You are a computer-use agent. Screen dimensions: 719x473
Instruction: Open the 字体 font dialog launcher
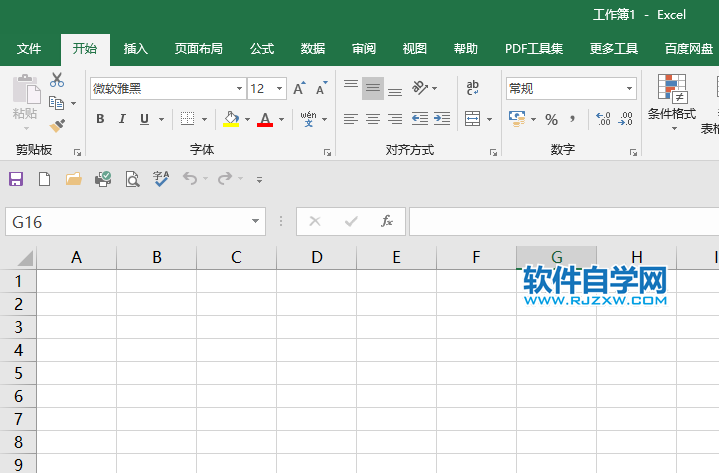click(x=327, y=153)
